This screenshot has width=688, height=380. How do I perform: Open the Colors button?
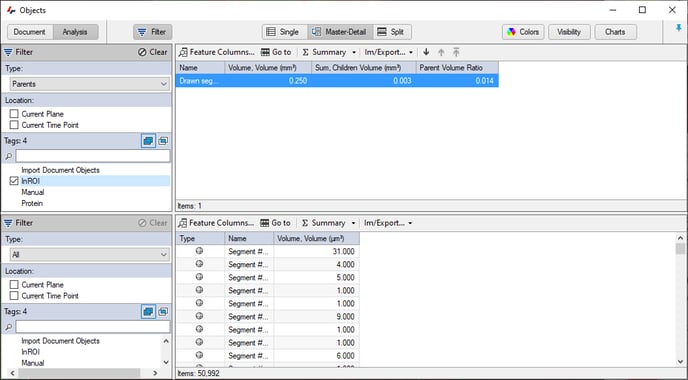pyautogui.click(x=523, y=32)
